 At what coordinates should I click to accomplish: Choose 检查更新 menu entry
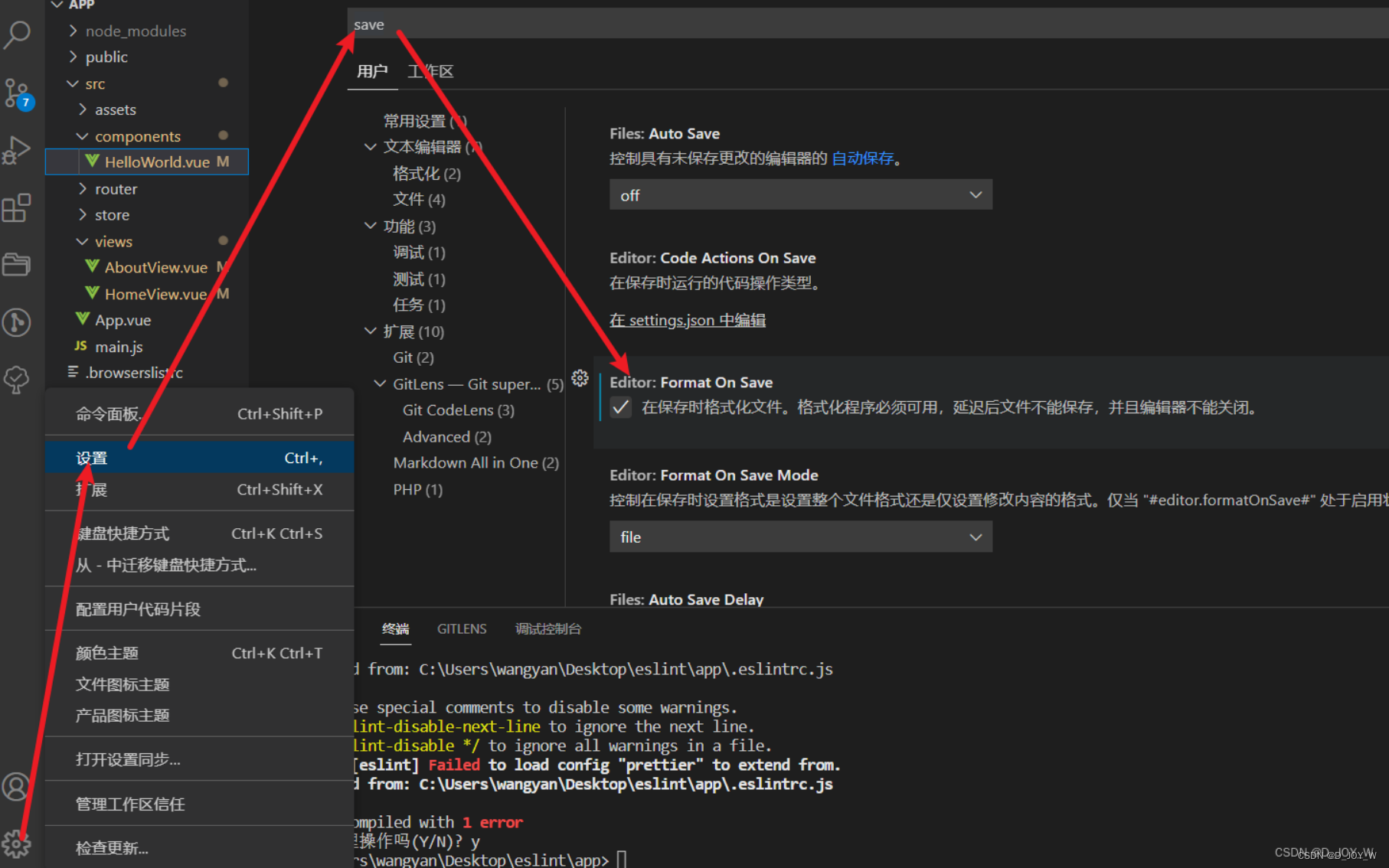(199, 848)
